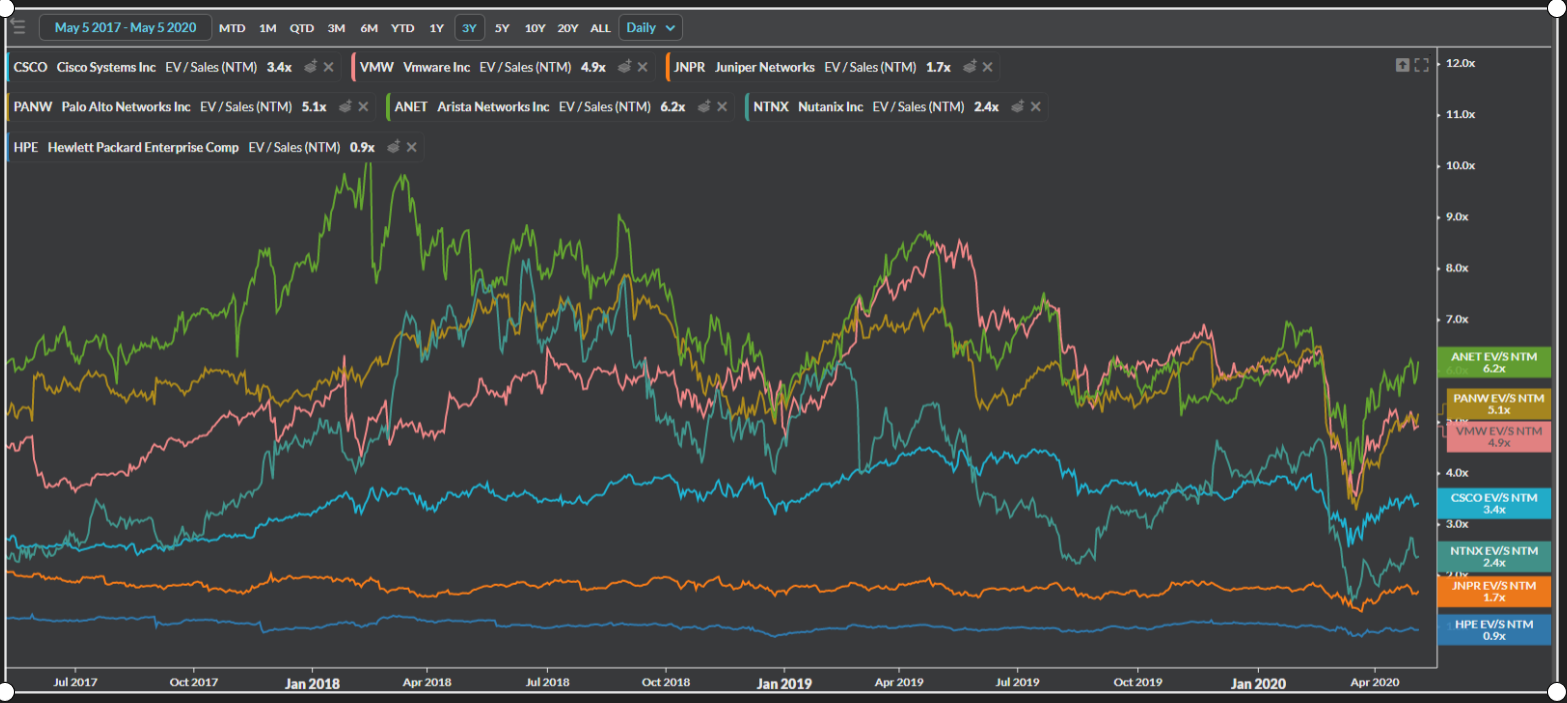
Task: Remove the CSCO Cisco Systems series
Action: pos(330,67)
